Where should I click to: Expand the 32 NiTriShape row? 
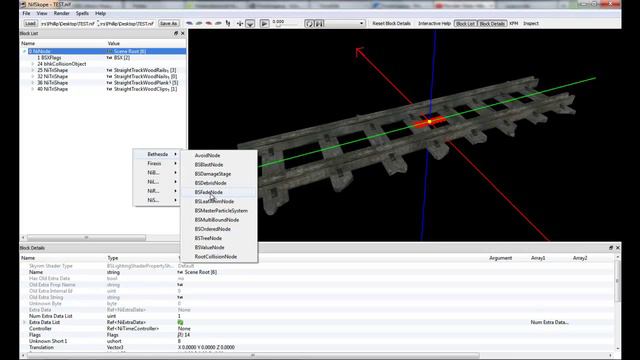click(33, 76)
